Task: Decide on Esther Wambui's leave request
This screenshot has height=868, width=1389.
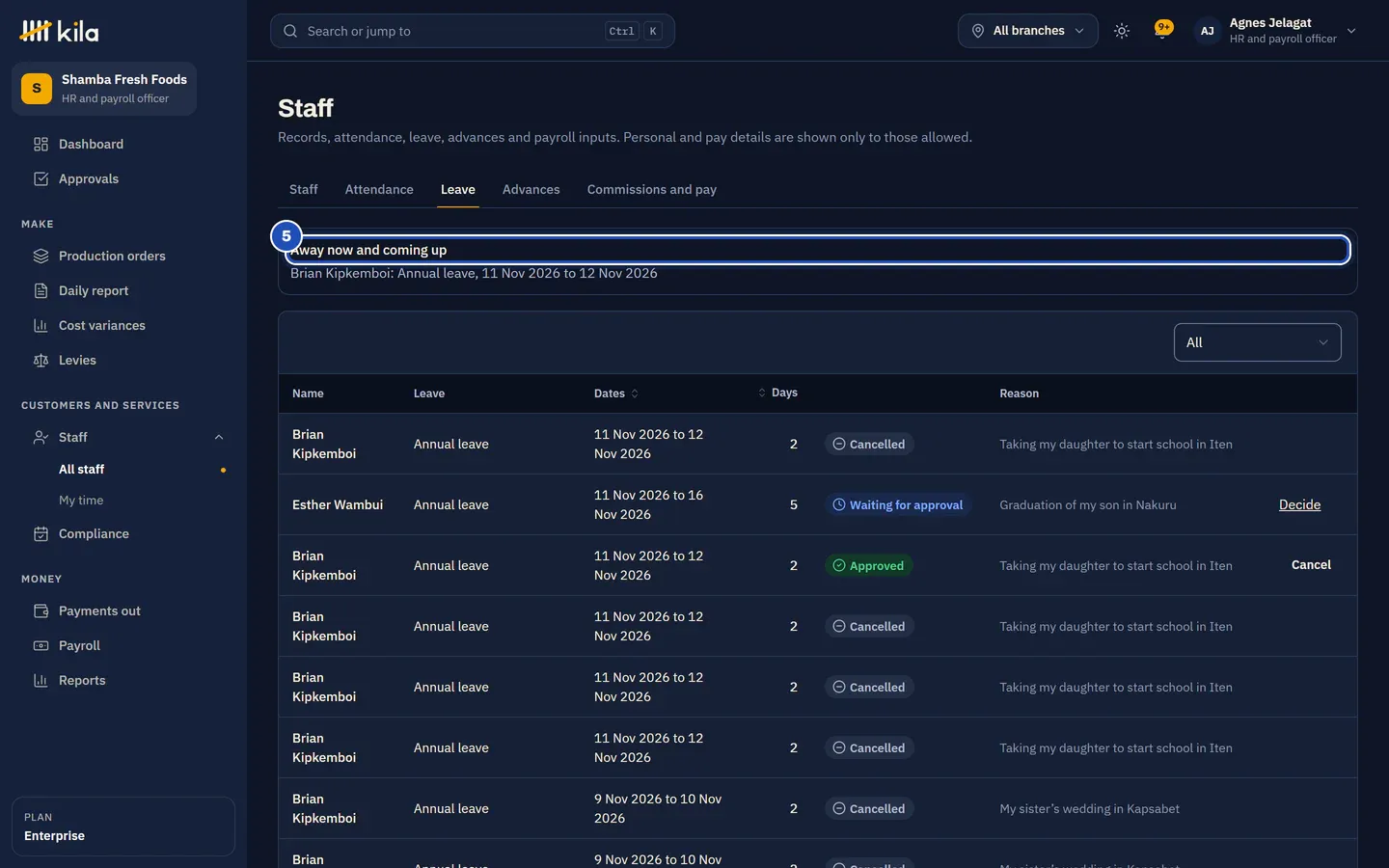Action: [x=1300, y=505]
